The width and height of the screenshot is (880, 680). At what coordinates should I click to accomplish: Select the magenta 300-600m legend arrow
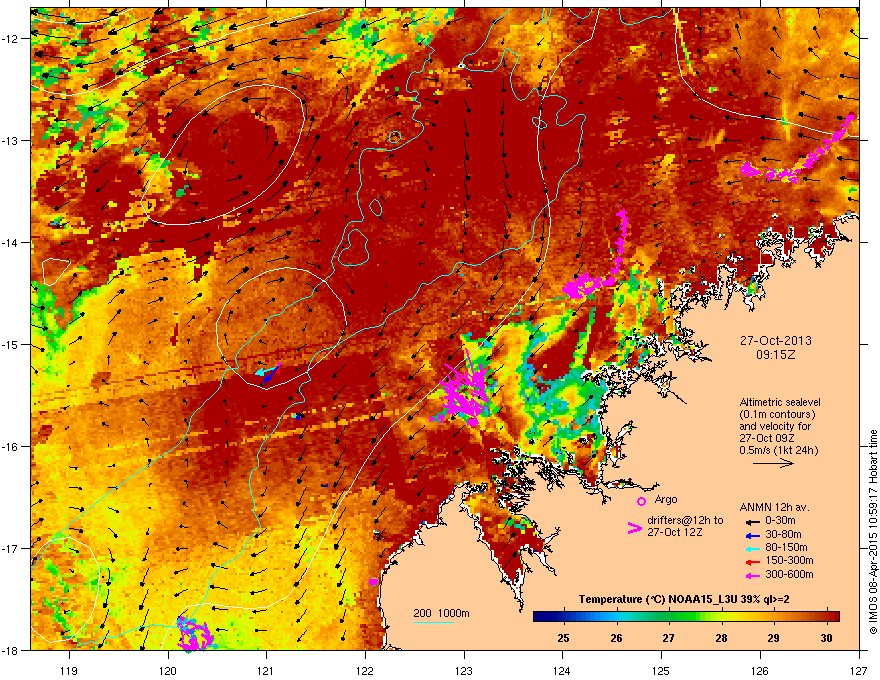click(752, 575)
